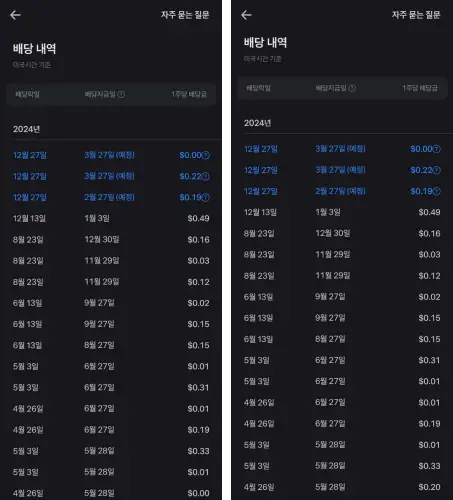This screenshot has width=453, height=500.
Task: Open the 12월 30일 $0.16 row in right panel
Action: [342, 233]
